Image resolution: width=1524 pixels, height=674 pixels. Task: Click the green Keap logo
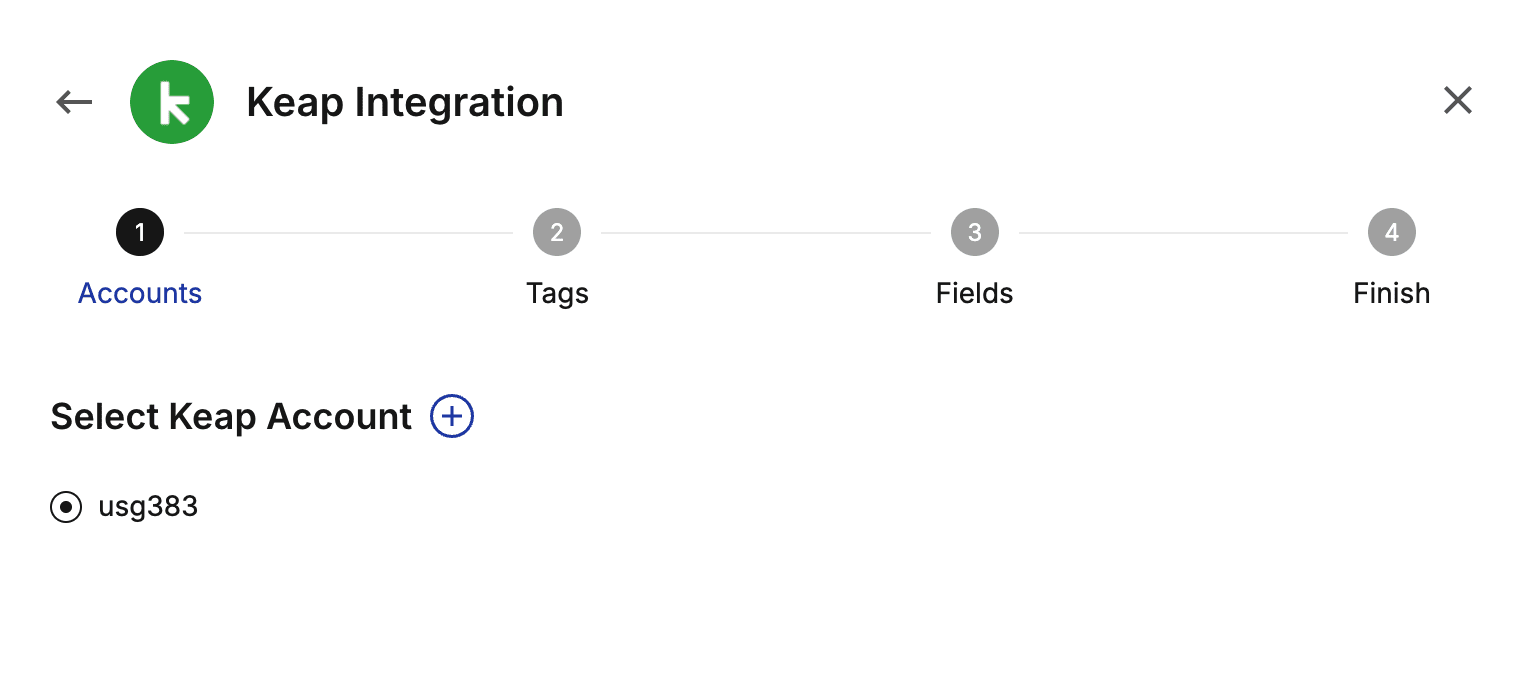(172, 102)
